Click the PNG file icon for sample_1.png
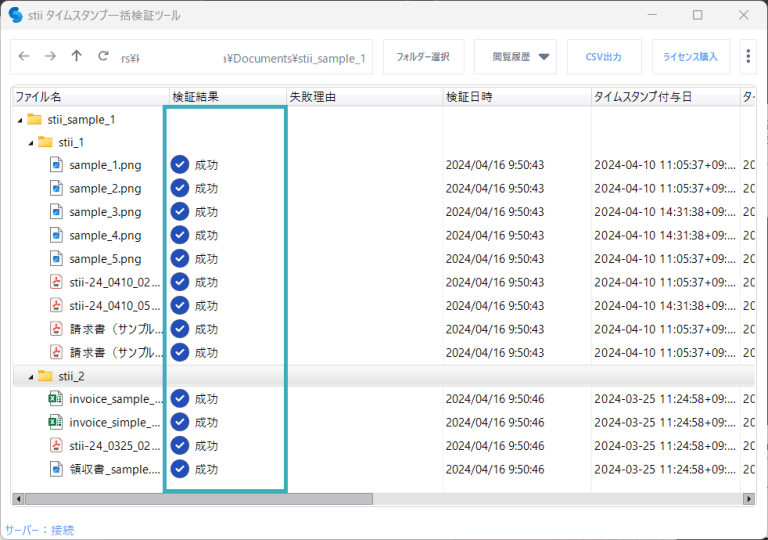This screenshot has height=540, width=768. point(57,165)
